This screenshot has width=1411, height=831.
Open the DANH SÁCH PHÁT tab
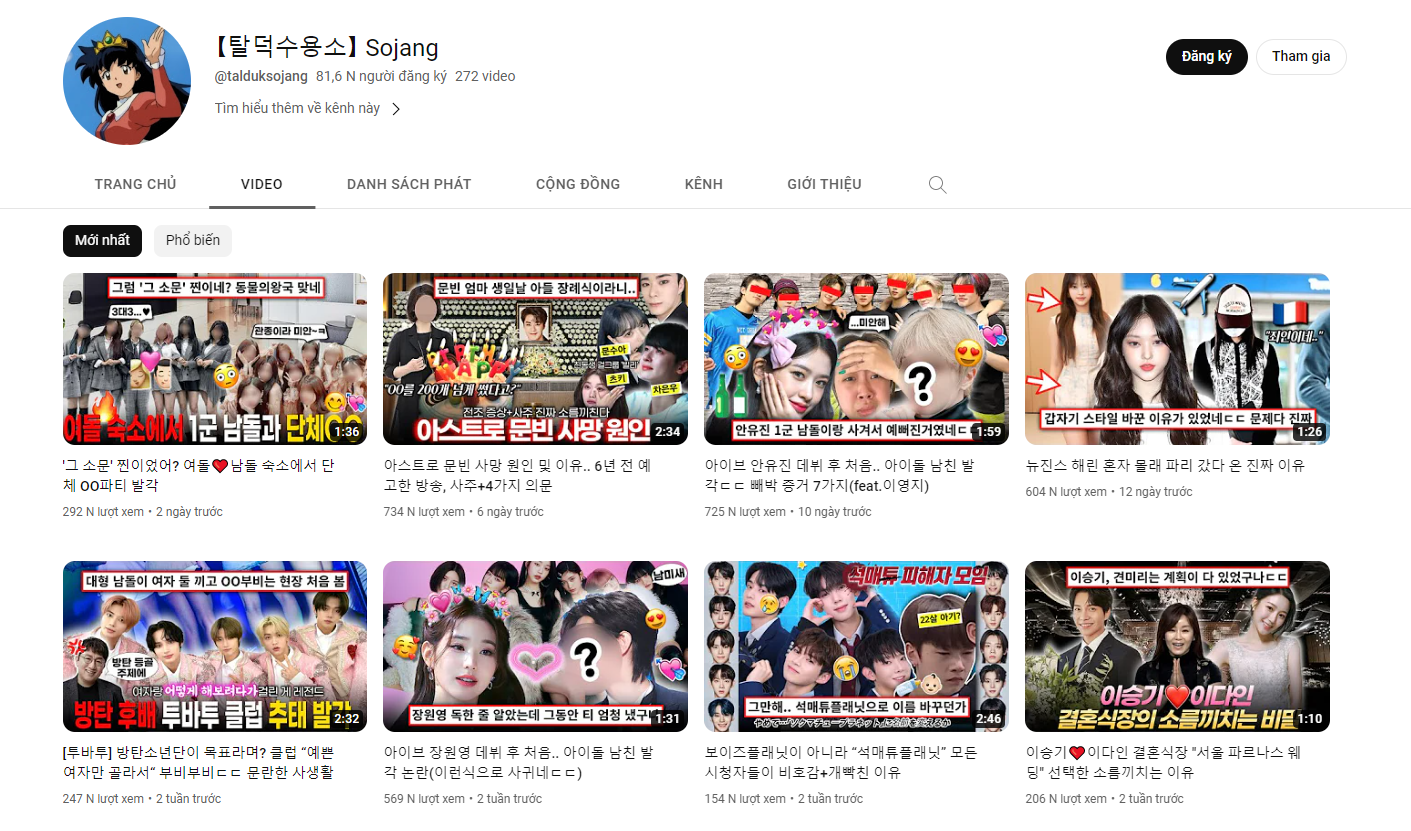(408, 184)
